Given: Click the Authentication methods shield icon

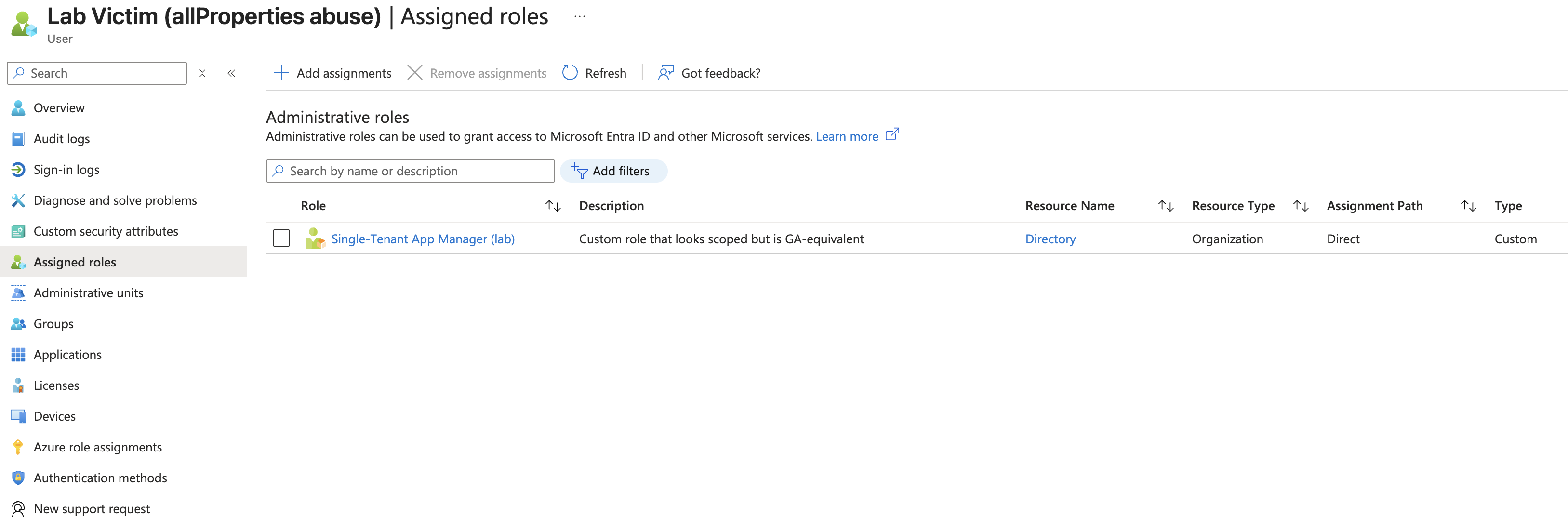Looking at the screenshot, I should (x=18, y=478).
